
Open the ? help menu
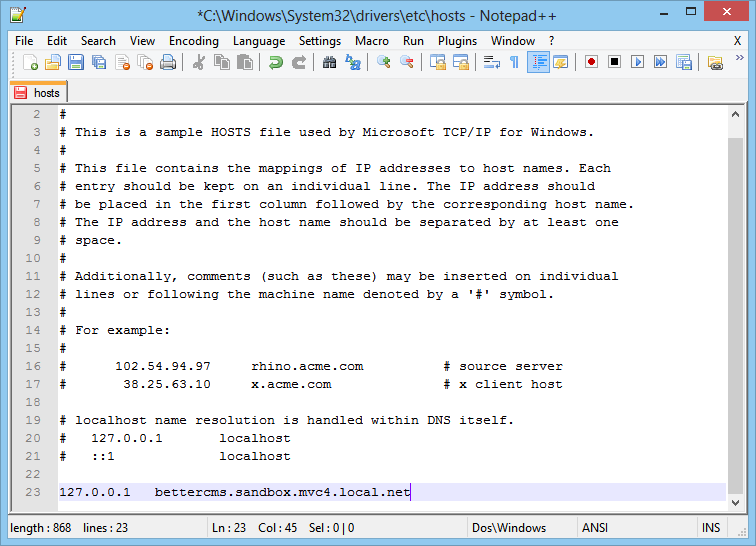click(x=551, y=41)
